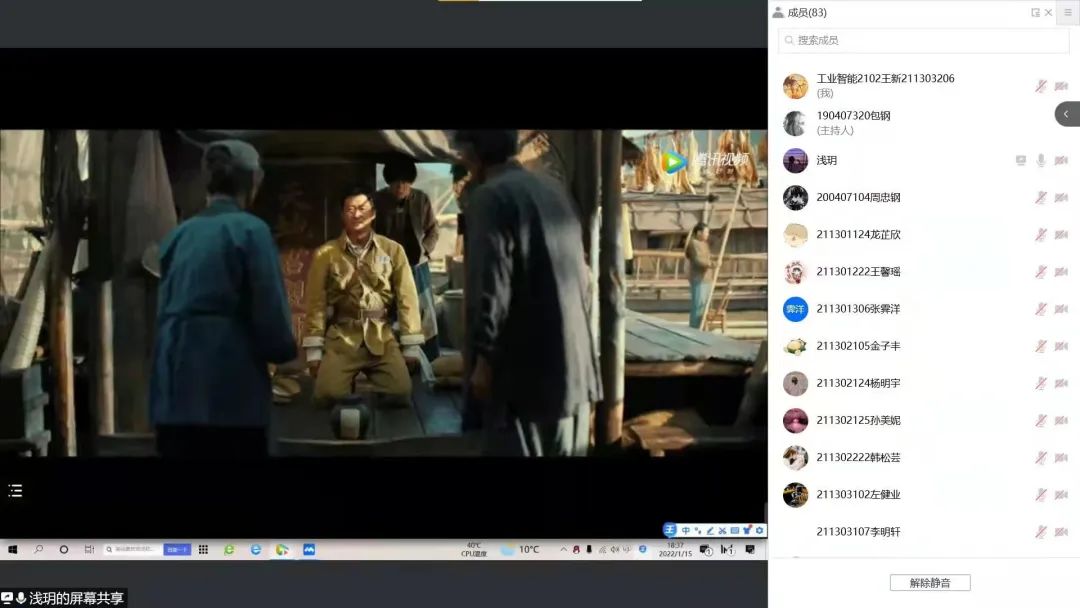Open Cortana circle on the shared taskbar
1080x608 pixels.
click(x=64, y=549)
